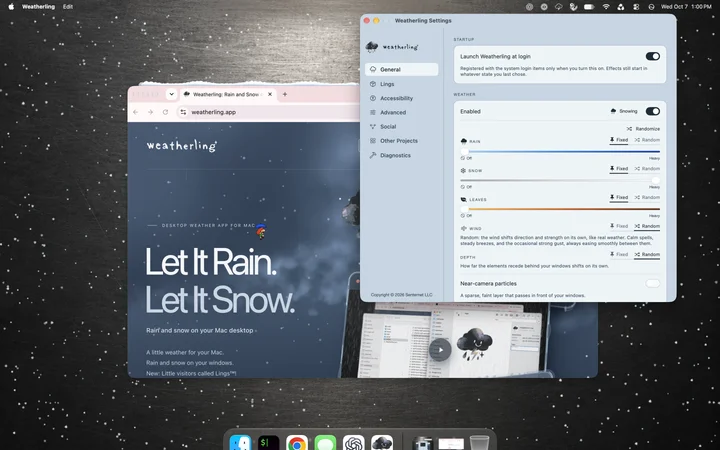
Task: Click the snowflake icon beside SNOW
Action: [463, 170]
